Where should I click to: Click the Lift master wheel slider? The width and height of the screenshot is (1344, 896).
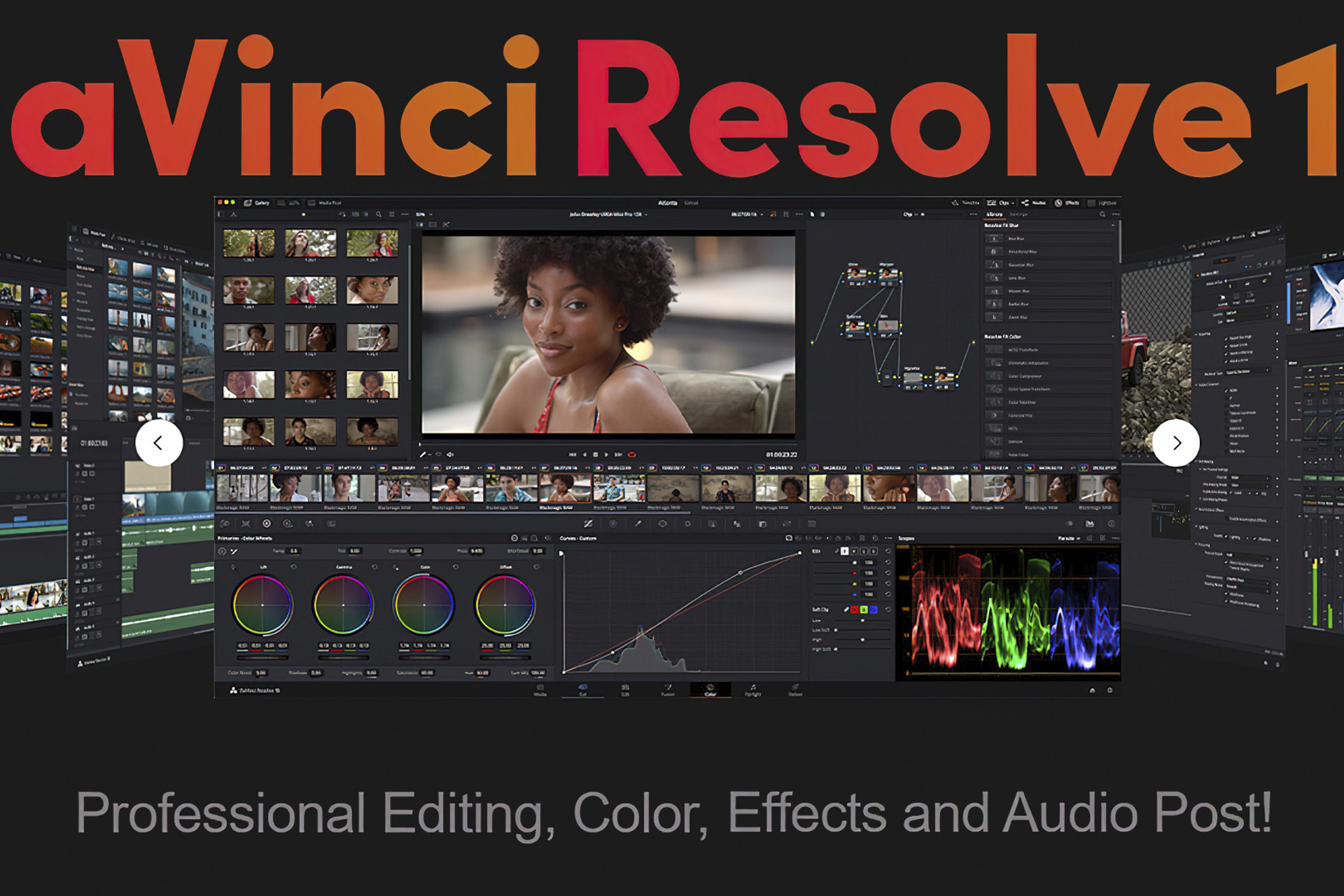point(262,657)
